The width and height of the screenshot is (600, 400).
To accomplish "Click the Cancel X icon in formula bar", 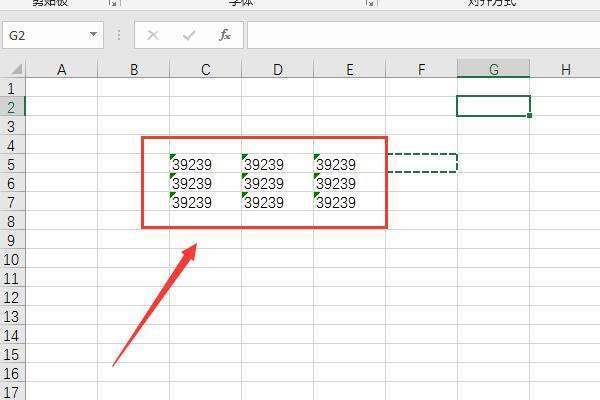I will pyautogui.click(x=153, y=35).
